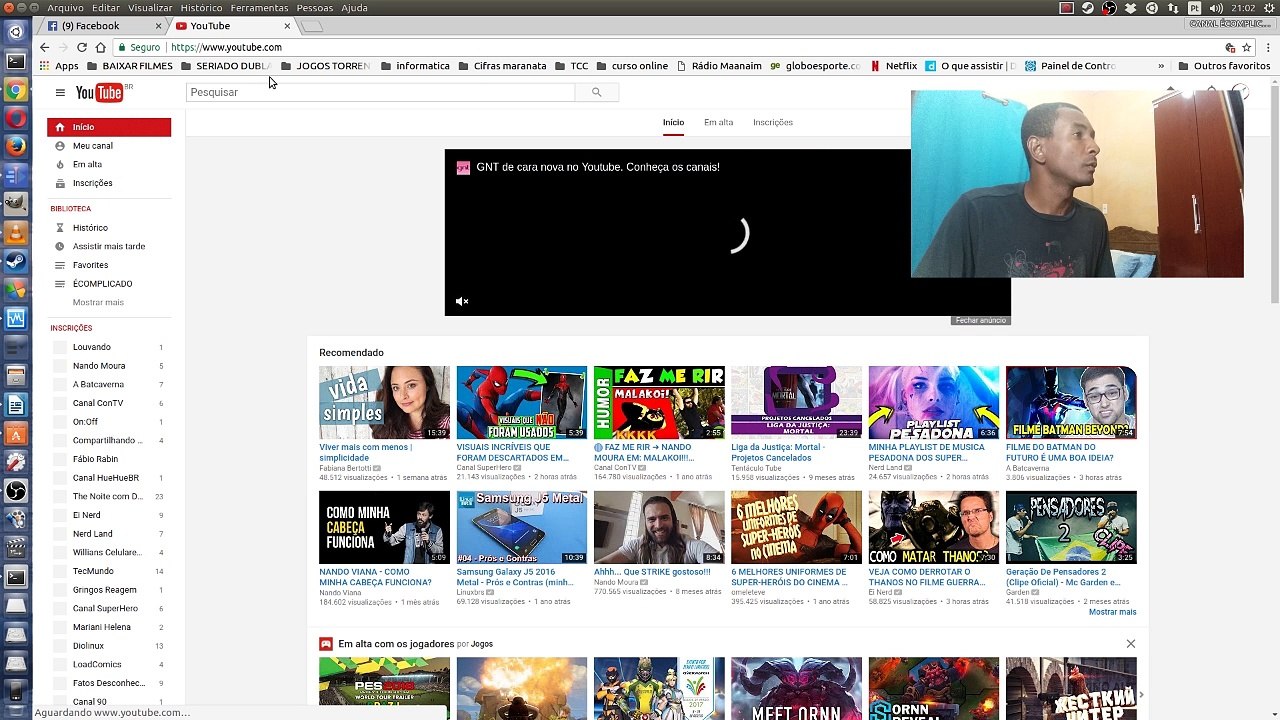
Task: Open the JOGOS TORRENT bookmark folder
Action: click(x=325, y=66)
